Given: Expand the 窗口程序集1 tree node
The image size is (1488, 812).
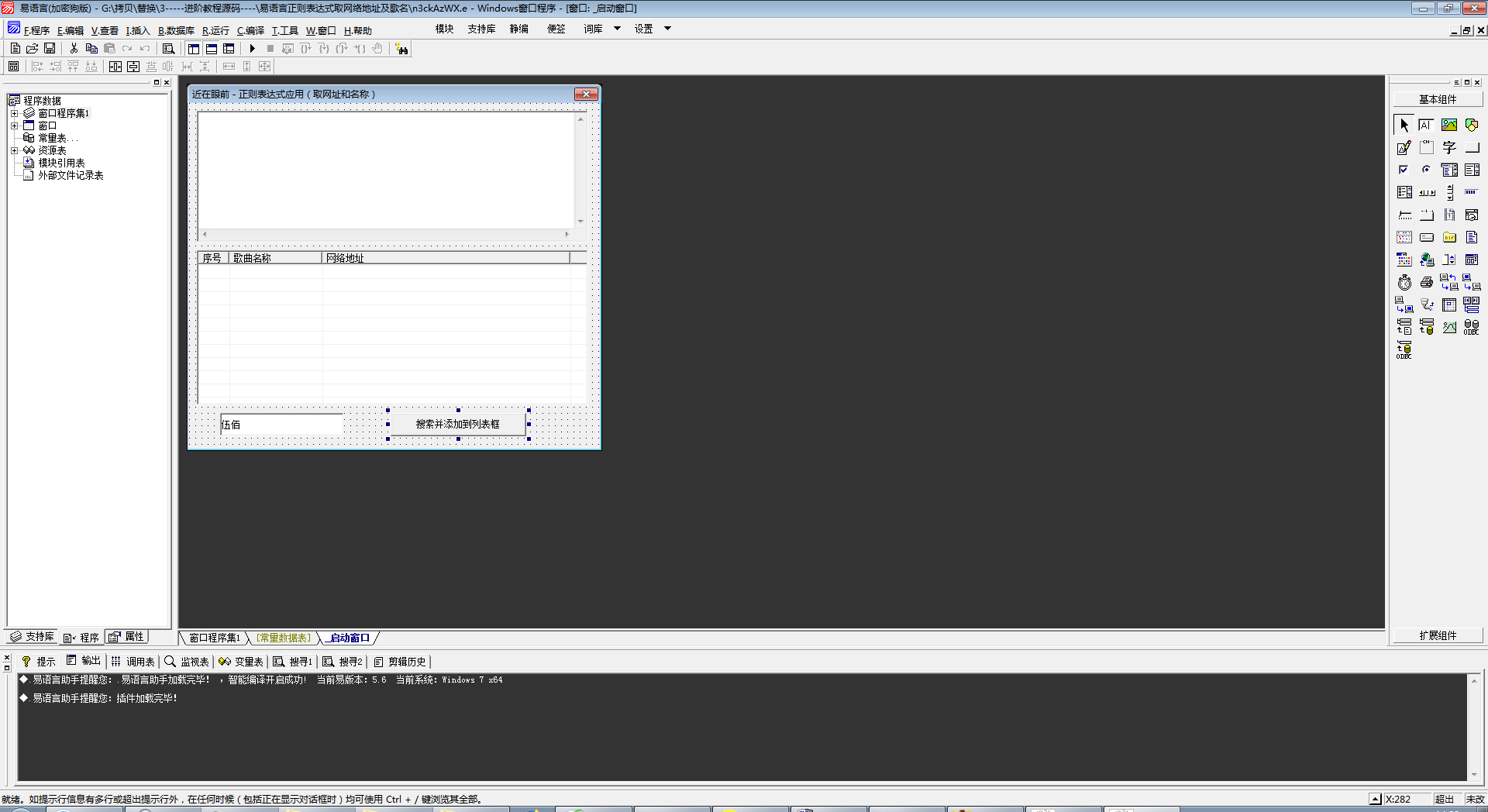Looking at the screenshot, I should tap(14, 113).
